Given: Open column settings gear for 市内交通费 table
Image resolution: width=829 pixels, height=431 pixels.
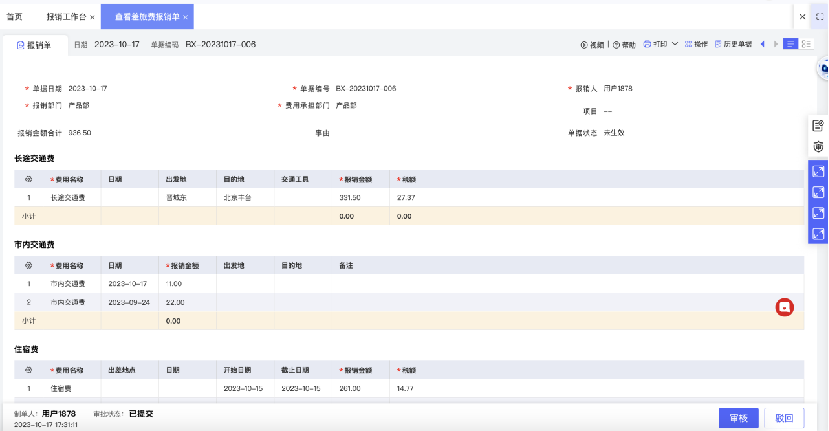Looking at the screenshot, I should [29, 265].
